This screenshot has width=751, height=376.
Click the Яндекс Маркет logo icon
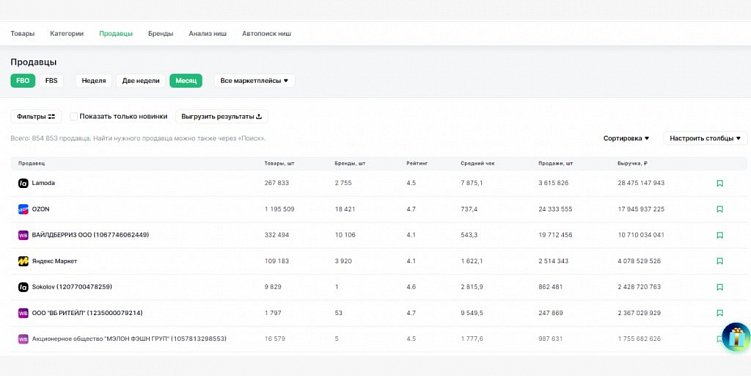coord(23,261)
